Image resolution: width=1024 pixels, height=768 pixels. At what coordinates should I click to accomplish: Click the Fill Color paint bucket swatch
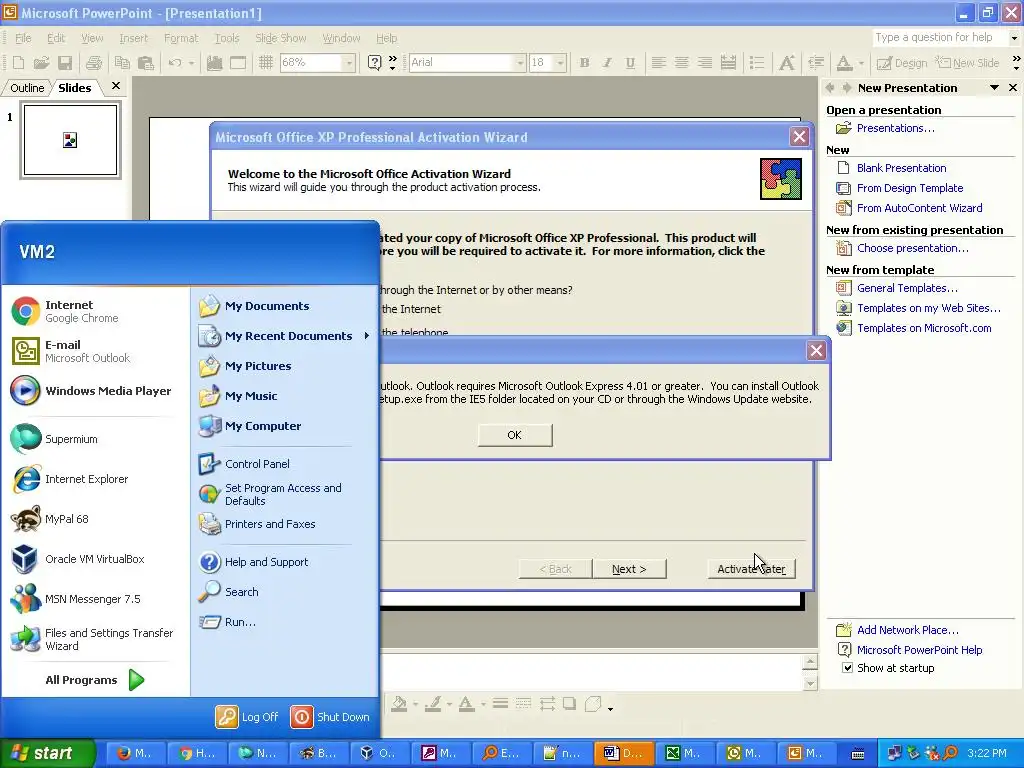(399, 703)
